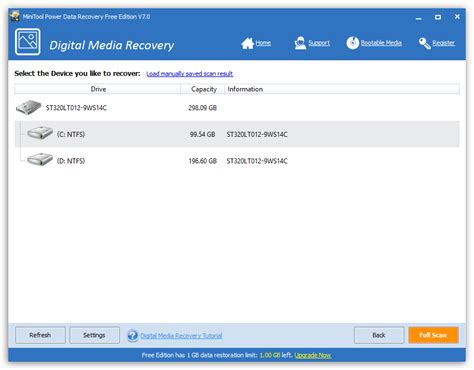Click the Upgrade Now link
474x370 pixels.
click(x=313, y=355)
